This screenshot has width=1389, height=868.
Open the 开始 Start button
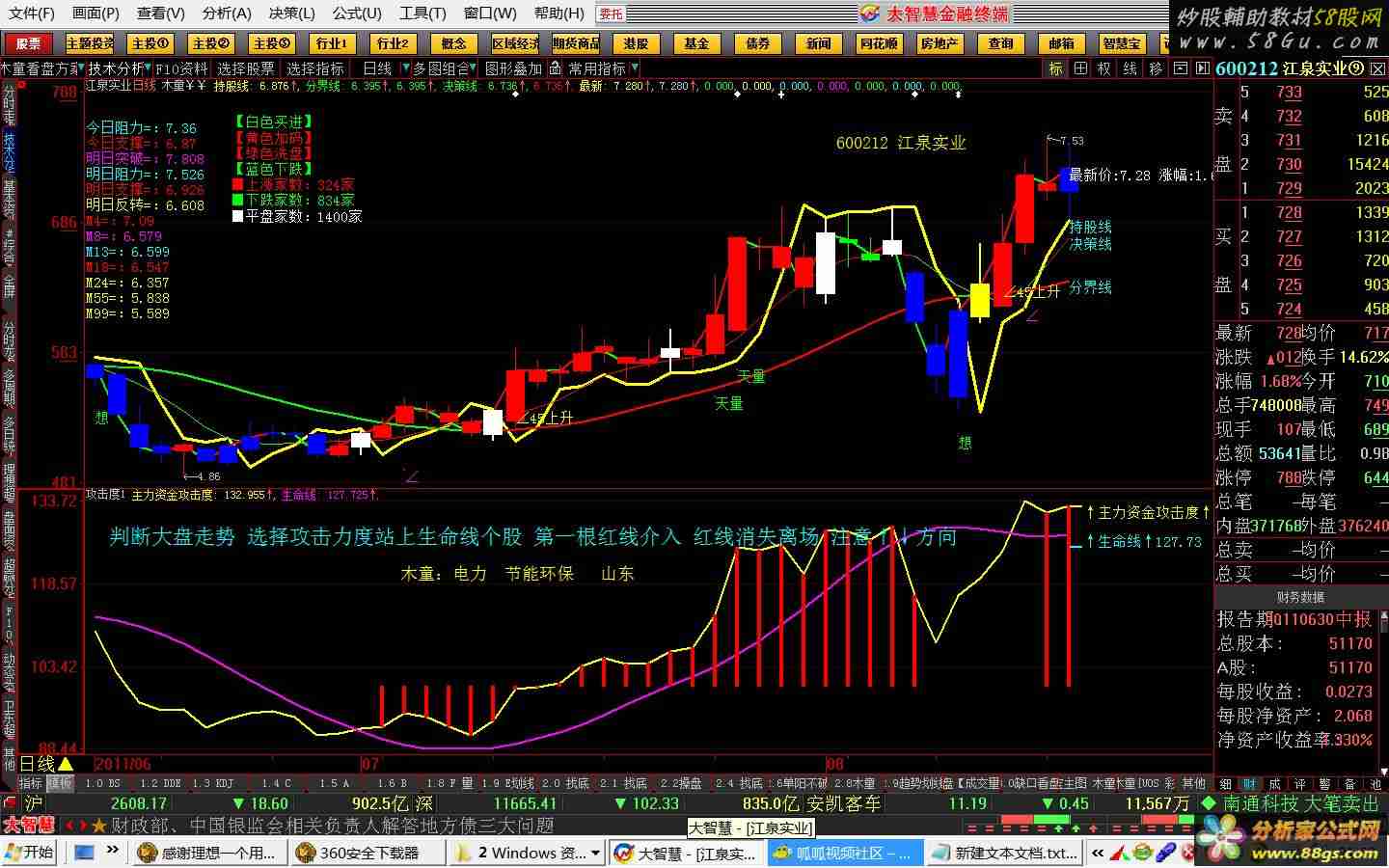pos(30,853)
